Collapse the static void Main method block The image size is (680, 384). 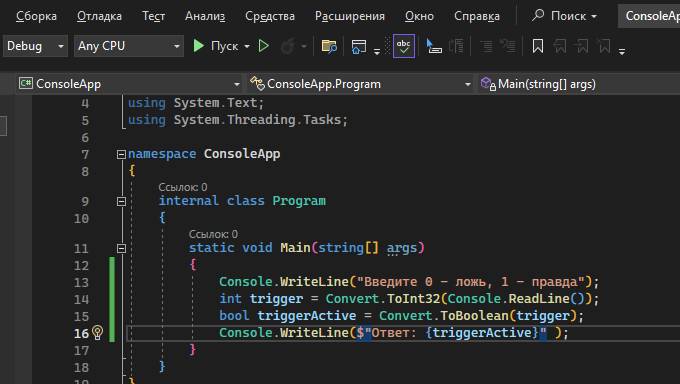click(121, 248)
